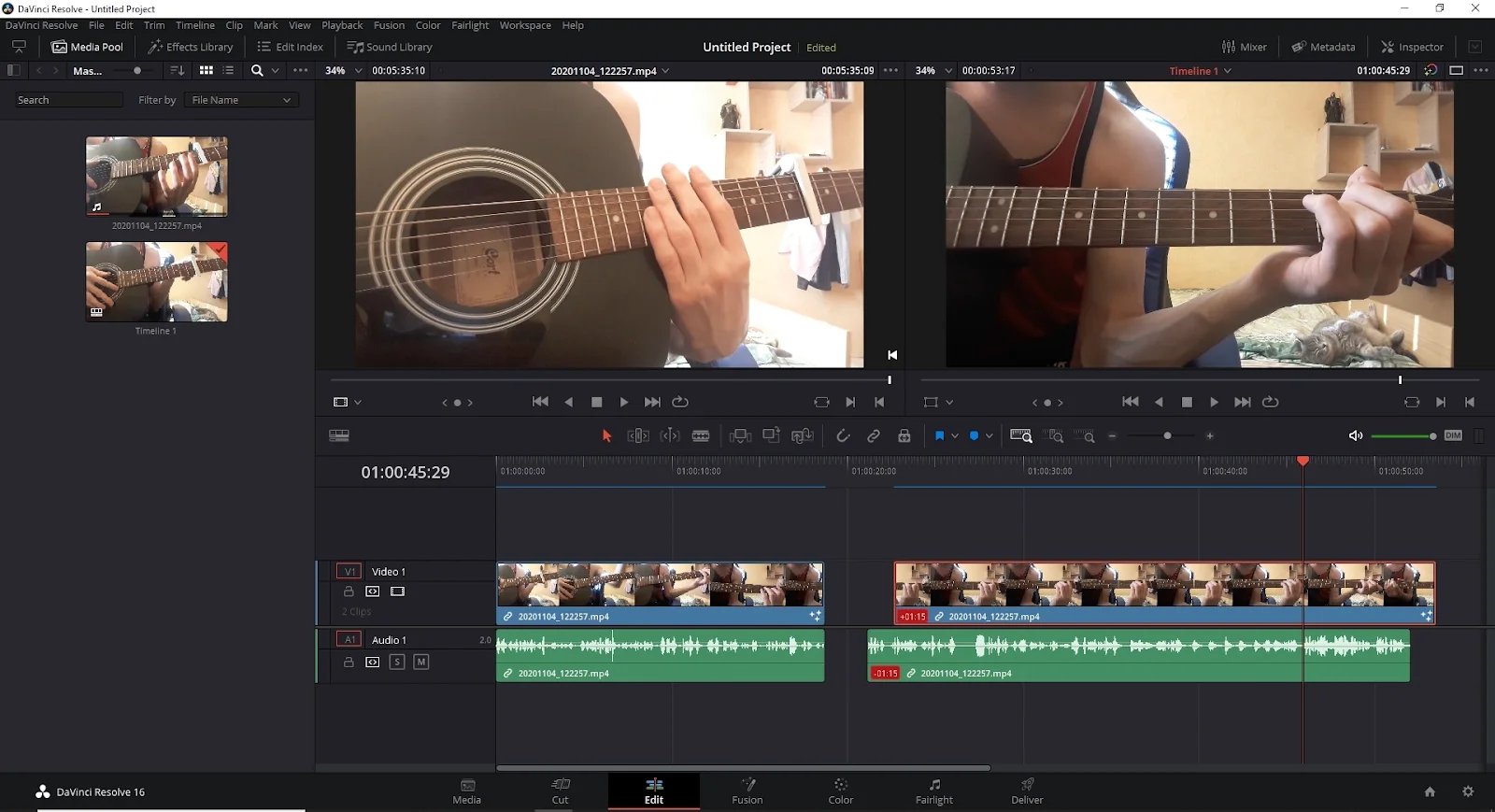Open the Effects Library panel
The height and width of the screenshot is (812, 1495).
tap(191, 47)
